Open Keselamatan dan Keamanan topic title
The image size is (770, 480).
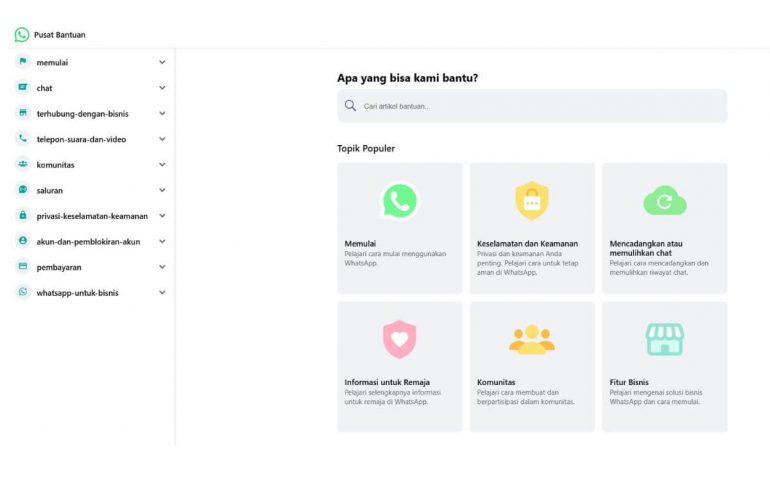coord(527,243)
